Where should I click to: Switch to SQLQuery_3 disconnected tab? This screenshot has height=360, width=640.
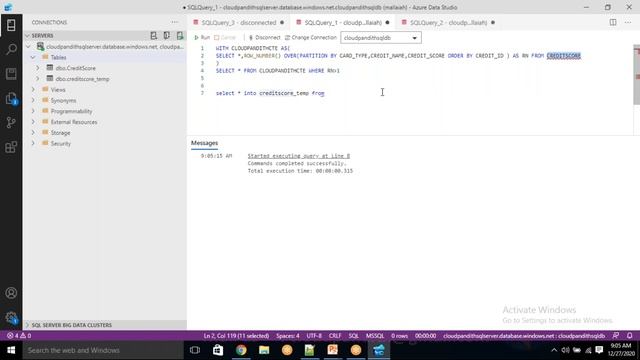[x=238, y=22]
